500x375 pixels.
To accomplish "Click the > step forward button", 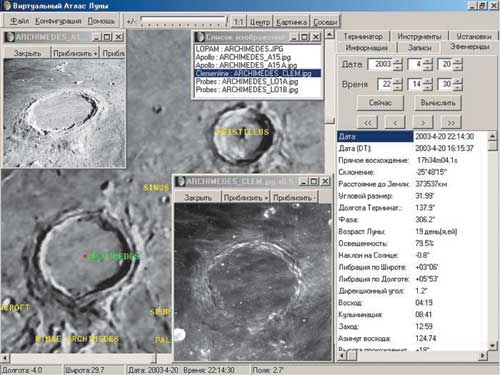I will (x=423, y=122).
